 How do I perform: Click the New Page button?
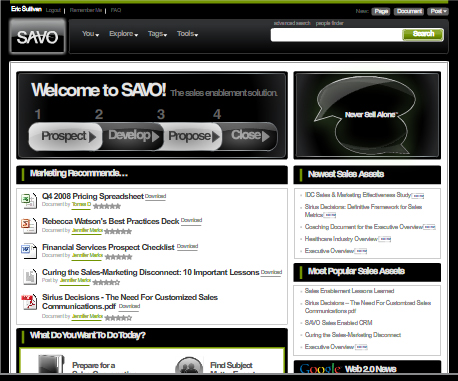click(381, 11)
